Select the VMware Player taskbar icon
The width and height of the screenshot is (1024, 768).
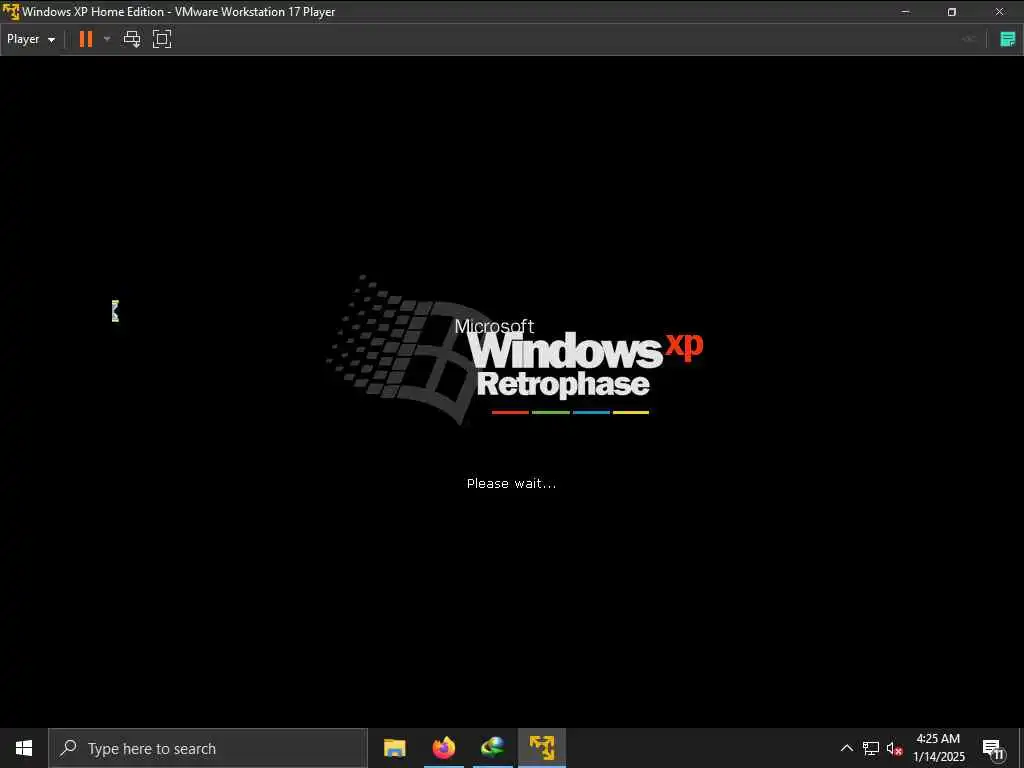542,748
